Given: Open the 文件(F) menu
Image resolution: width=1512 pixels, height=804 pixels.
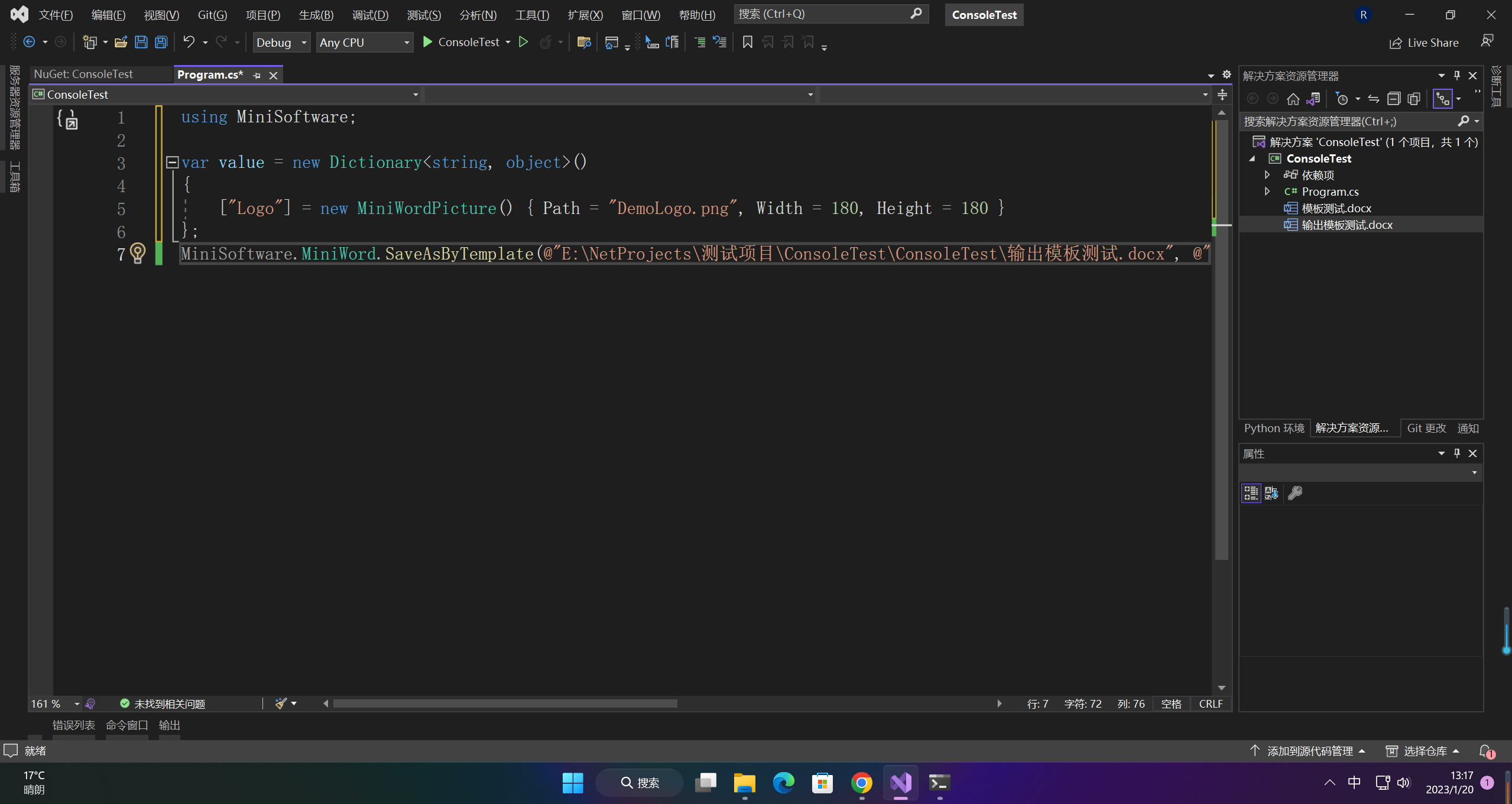Looking at the screenshot, I should [56, 15].
